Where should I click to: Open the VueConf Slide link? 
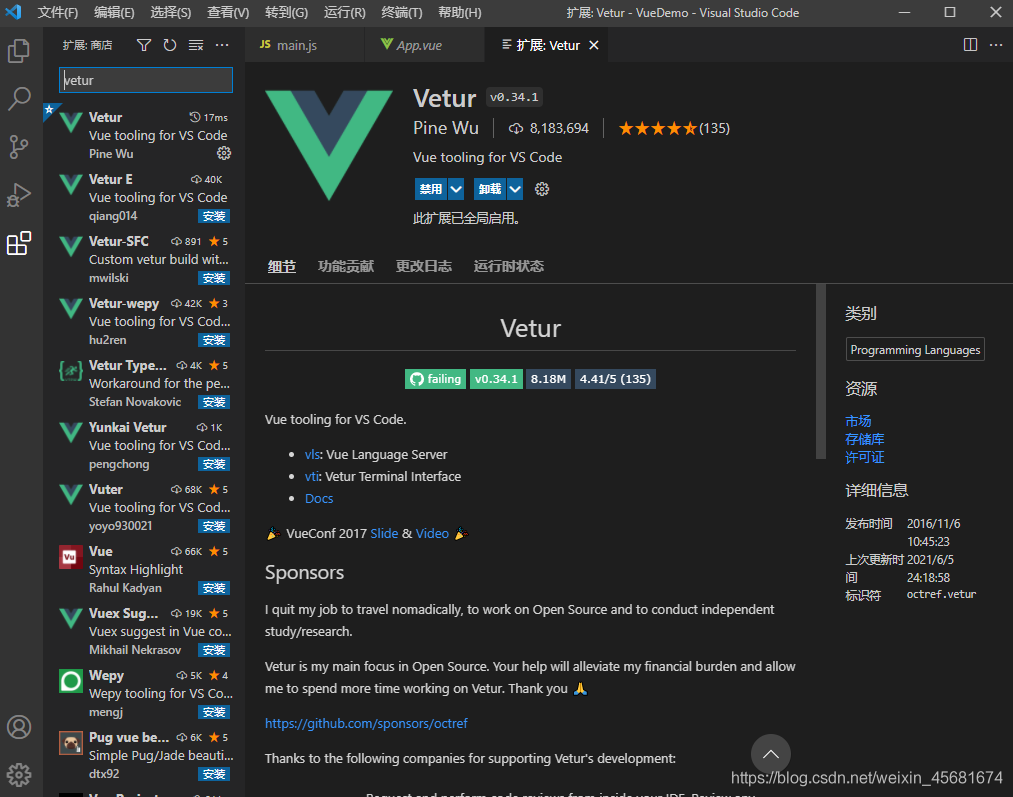[x=384, y=533]
